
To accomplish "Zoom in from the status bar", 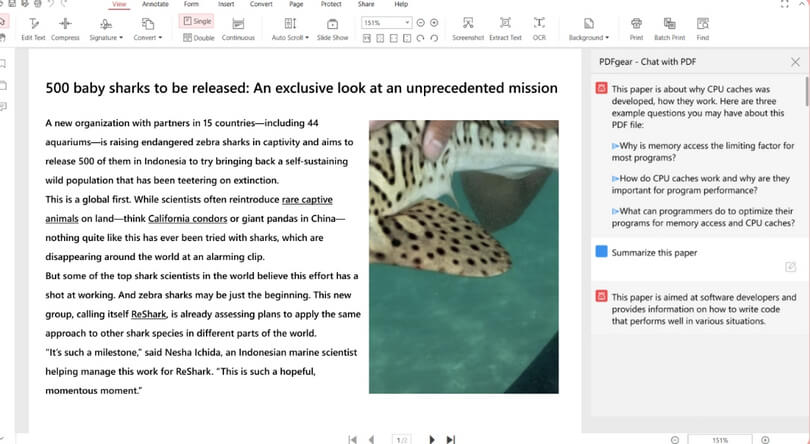I will [765, 440].
